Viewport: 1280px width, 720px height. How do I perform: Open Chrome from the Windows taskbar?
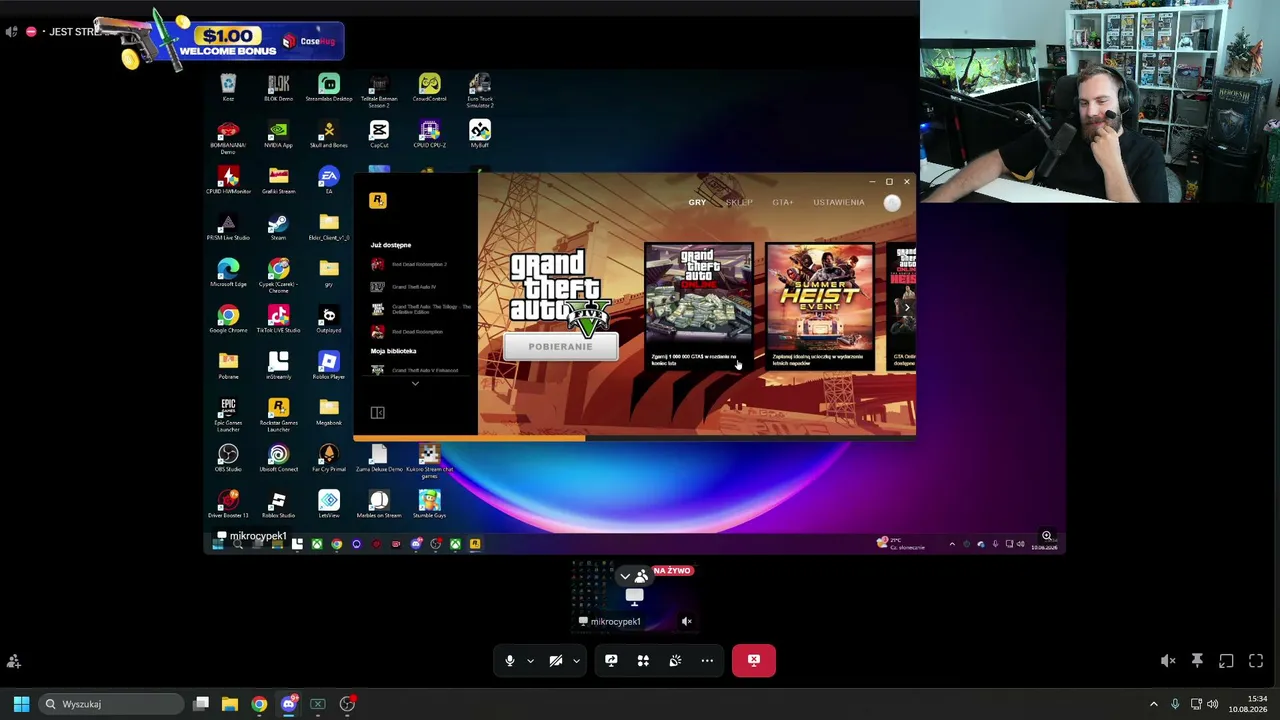tap(259, 704)
